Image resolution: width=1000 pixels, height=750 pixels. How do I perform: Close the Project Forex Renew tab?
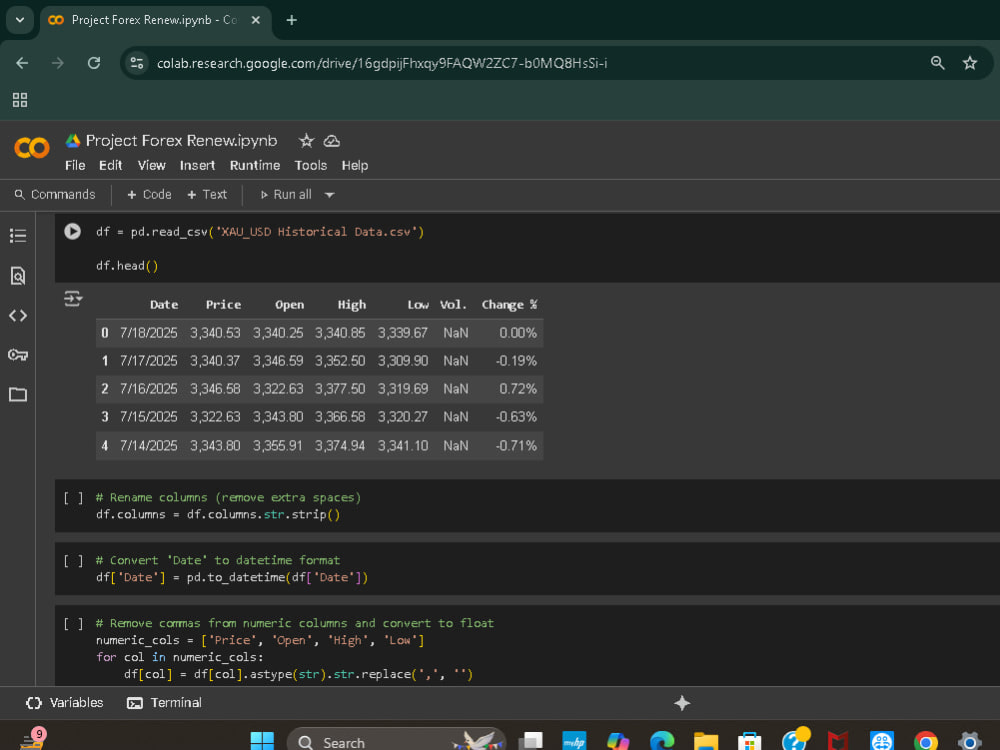(x=256, y=20)
